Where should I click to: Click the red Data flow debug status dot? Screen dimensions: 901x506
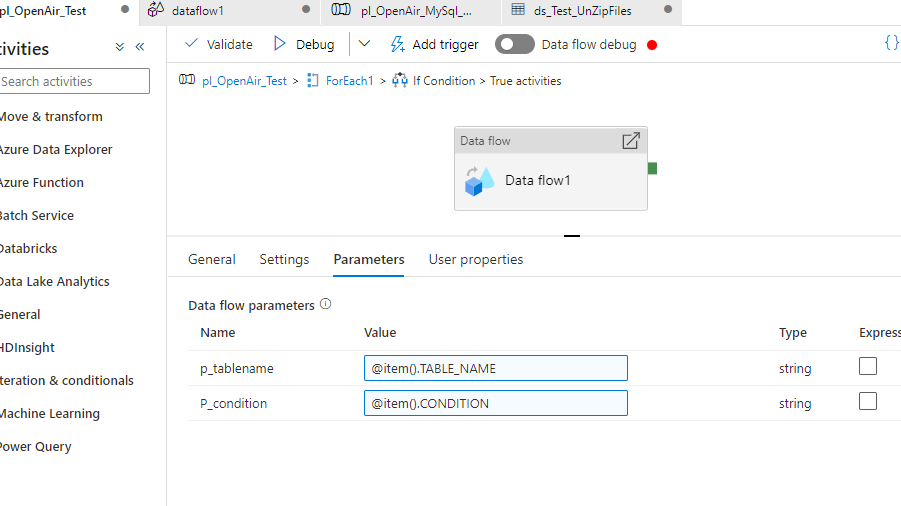pyautogui.click(x=652, y=45)
